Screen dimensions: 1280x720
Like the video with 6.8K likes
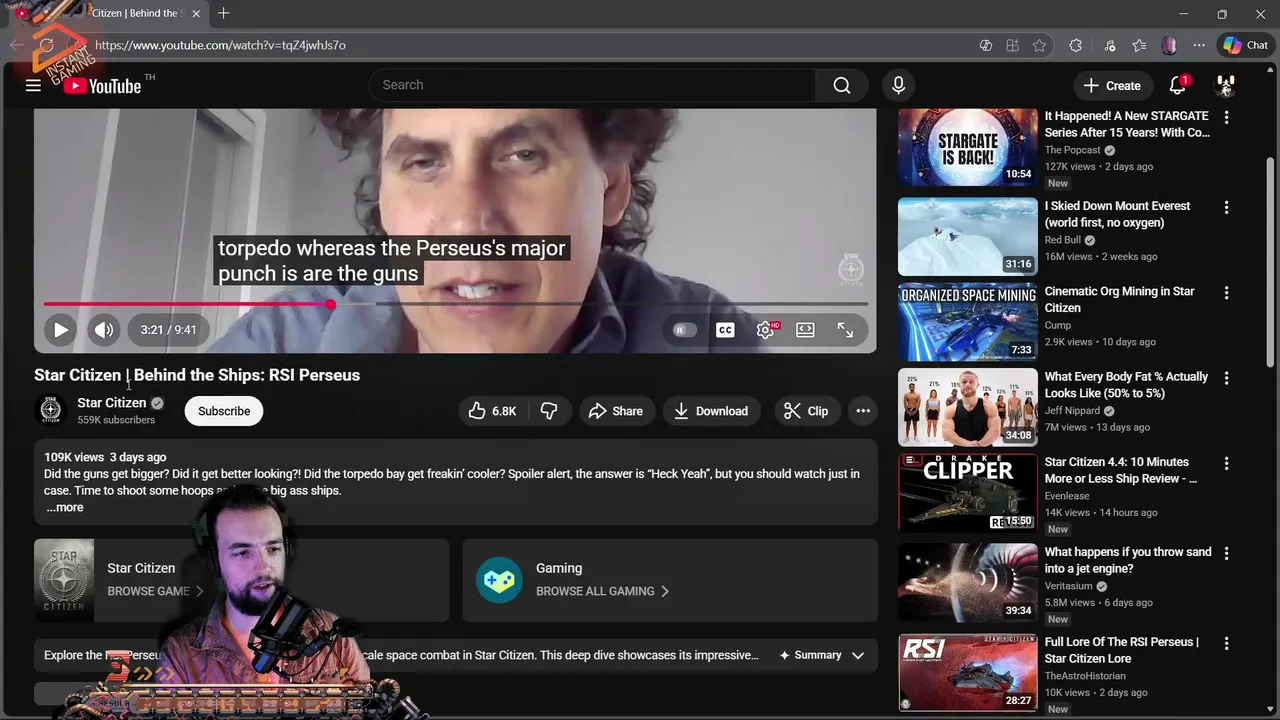(x=493, y=411)
